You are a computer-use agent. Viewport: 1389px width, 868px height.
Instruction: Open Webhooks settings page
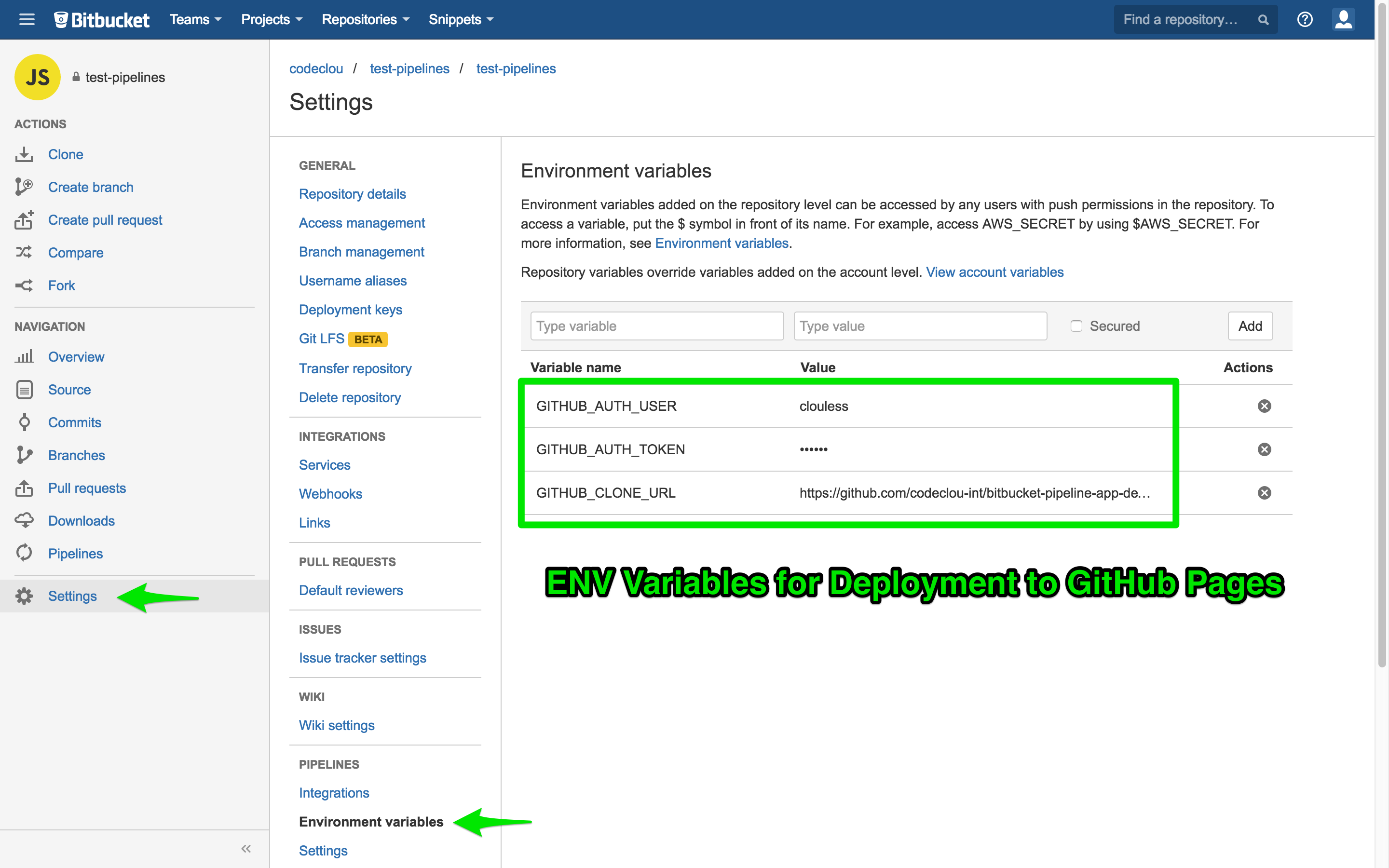(330, 494)
